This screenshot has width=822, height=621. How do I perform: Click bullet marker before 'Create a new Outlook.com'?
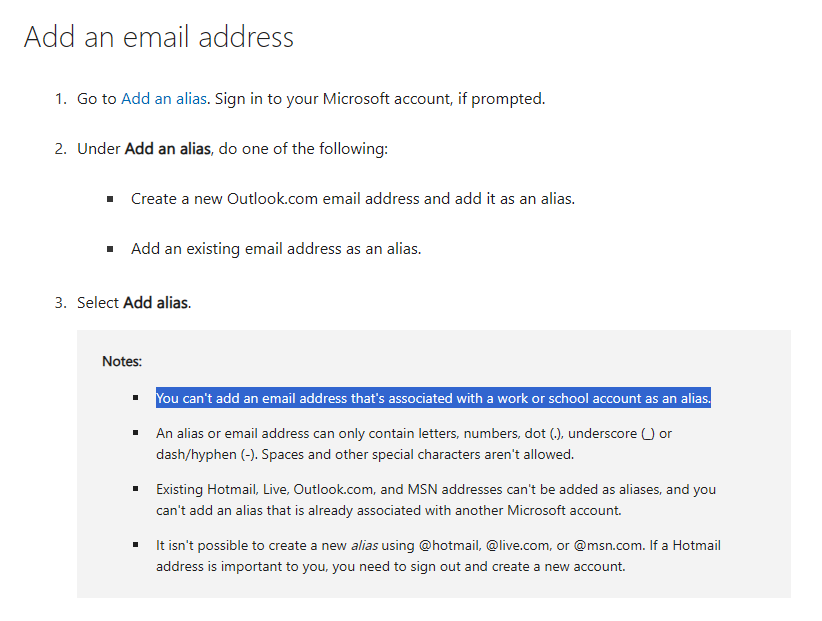click(110, 199)
